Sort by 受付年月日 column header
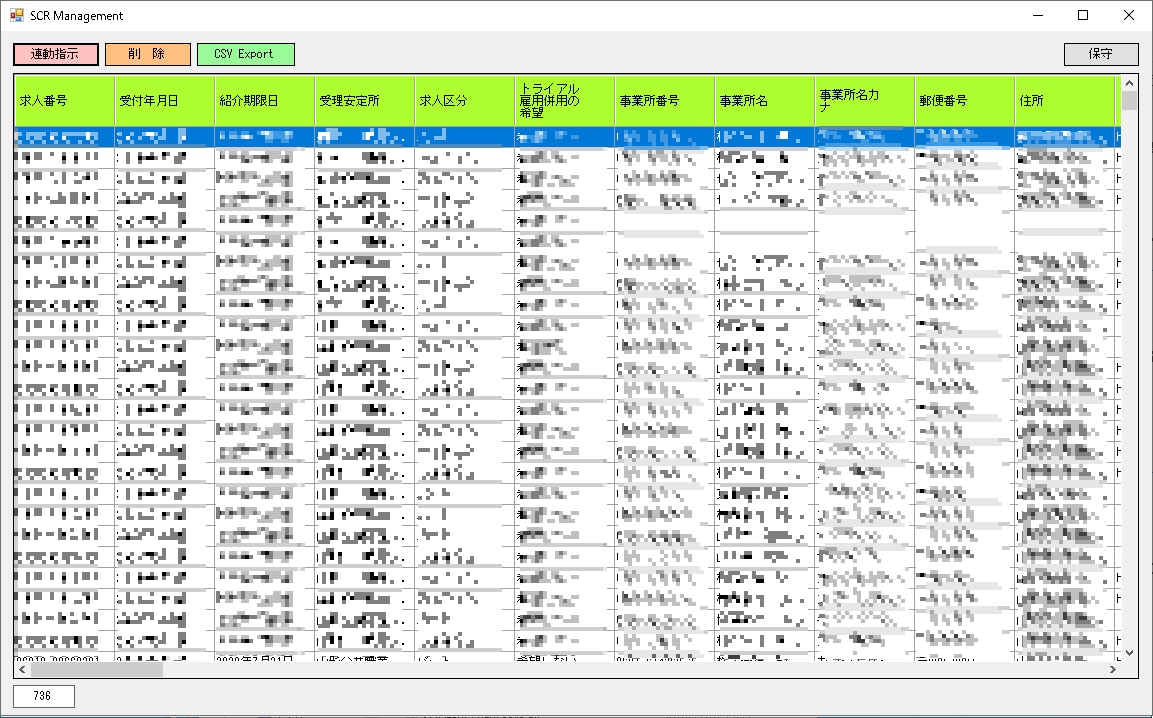Image resolution: width=1153 pixels, height=718 pixels. (165, 101)
